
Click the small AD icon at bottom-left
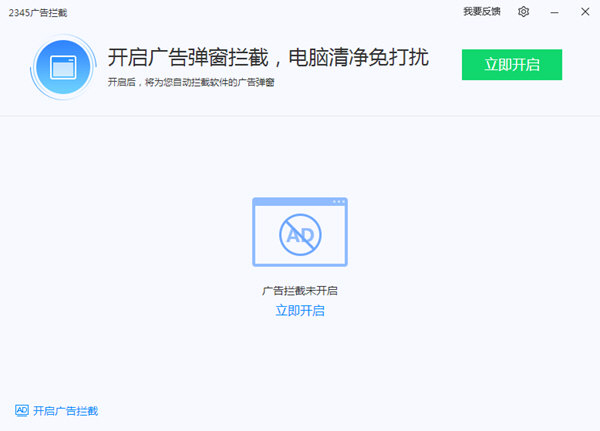click(x=21, y=410)
